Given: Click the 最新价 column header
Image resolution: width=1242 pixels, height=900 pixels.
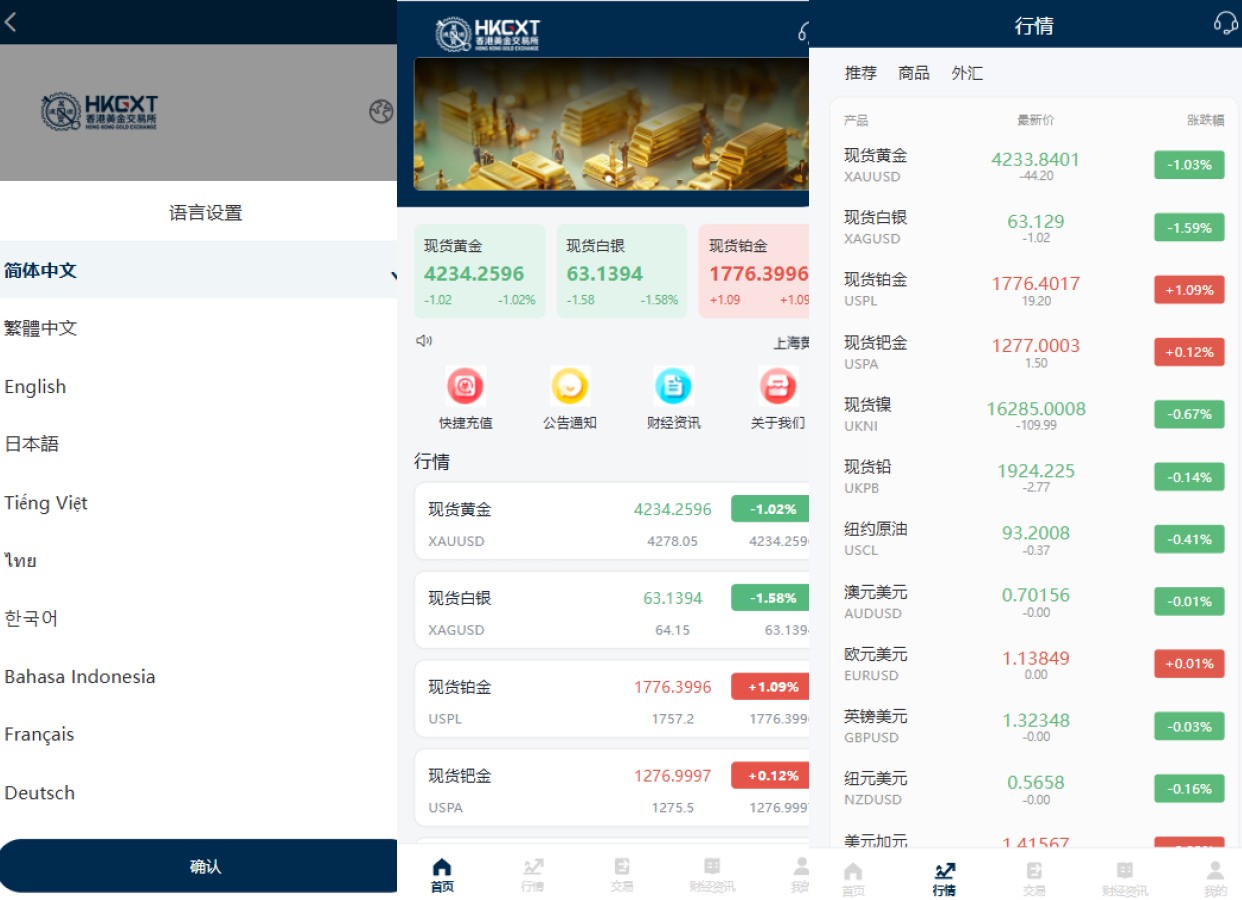Looking at the screenshot, I should tap(1035, 120).
